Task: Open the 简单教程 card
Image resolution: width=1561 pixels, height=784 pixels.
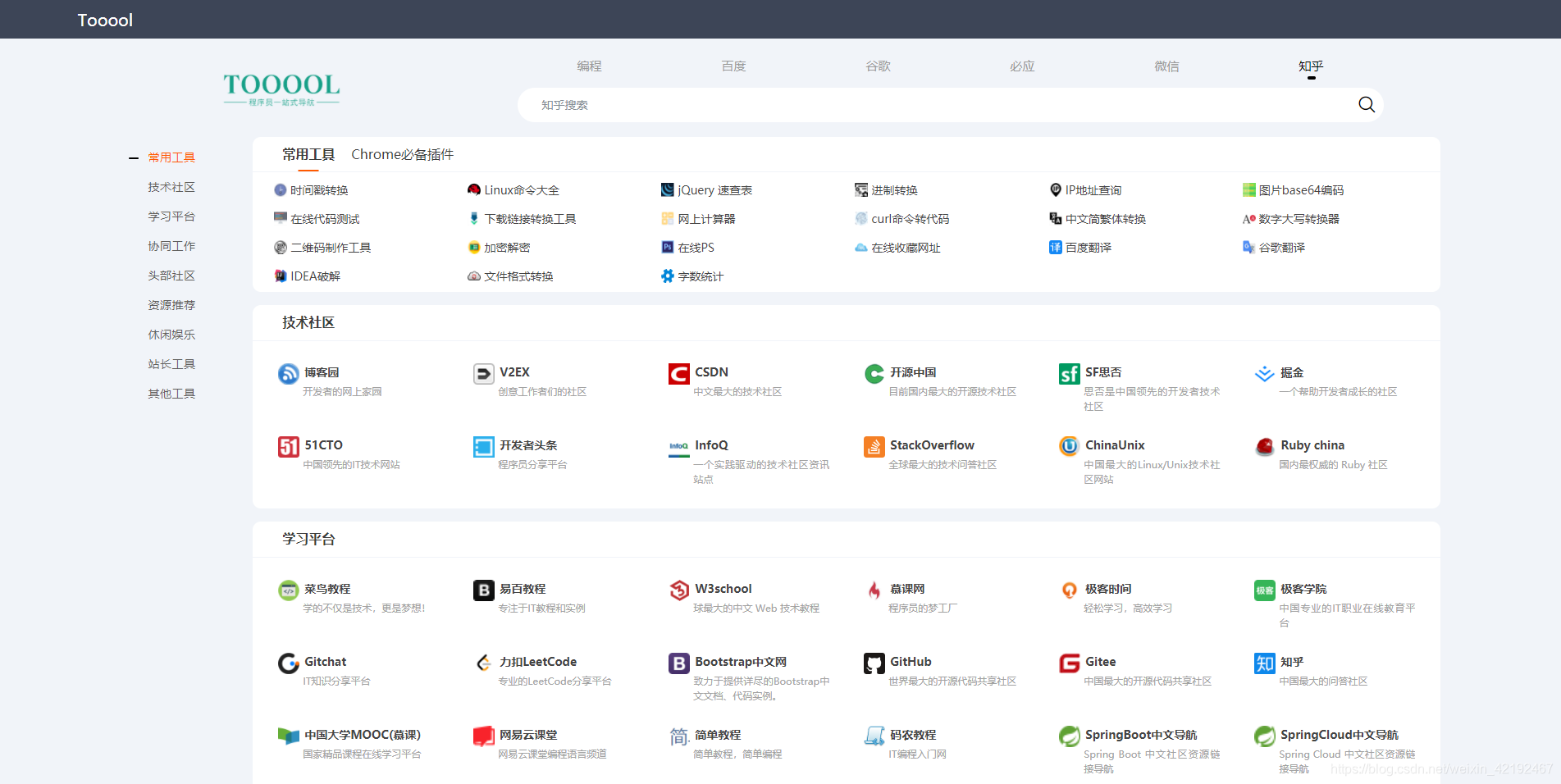Action: [x=726, y=743]
